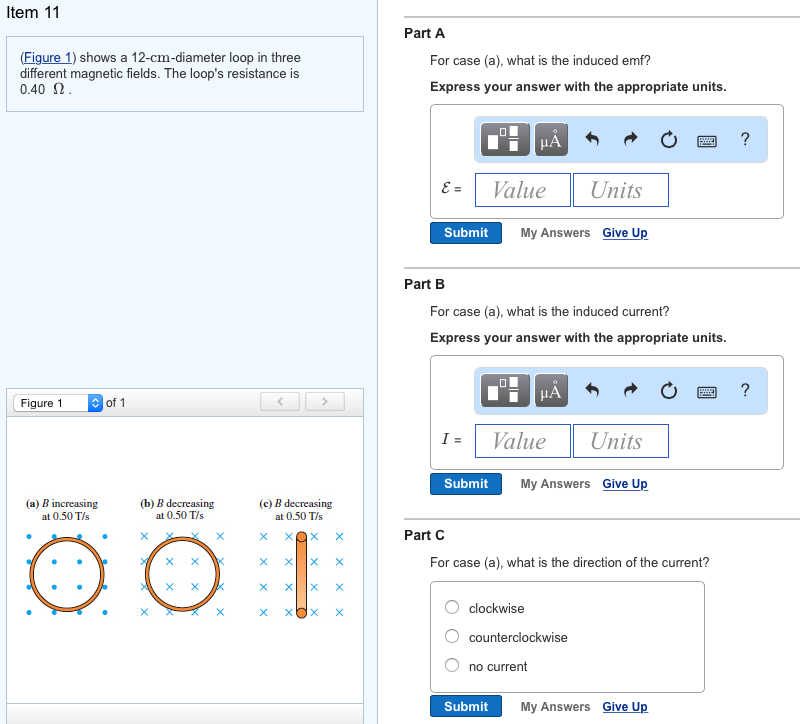Click the previous figure chevron
Screen dimensions: 800x724
coord(279,401)
